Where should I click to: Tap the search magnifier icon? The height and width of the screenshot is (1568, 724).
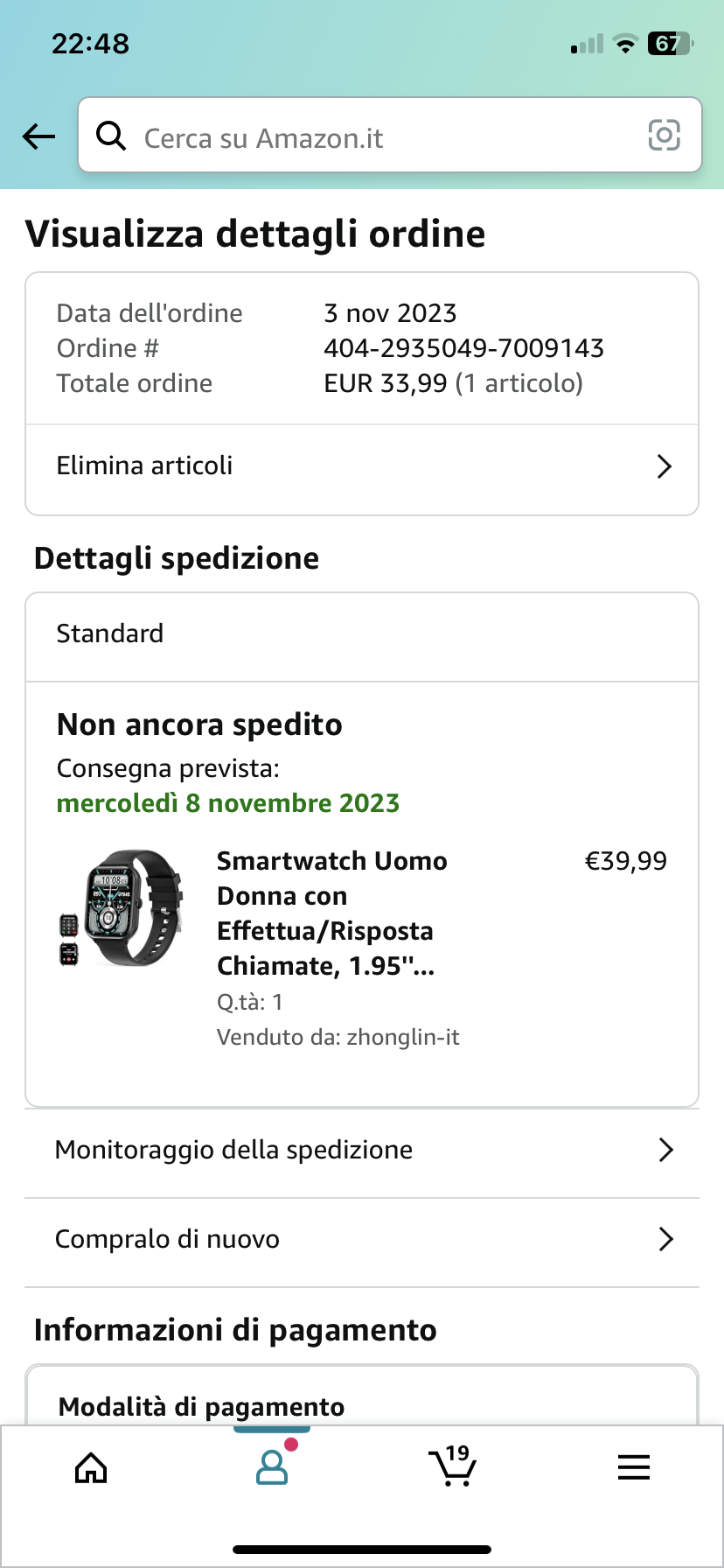point(111,136)
